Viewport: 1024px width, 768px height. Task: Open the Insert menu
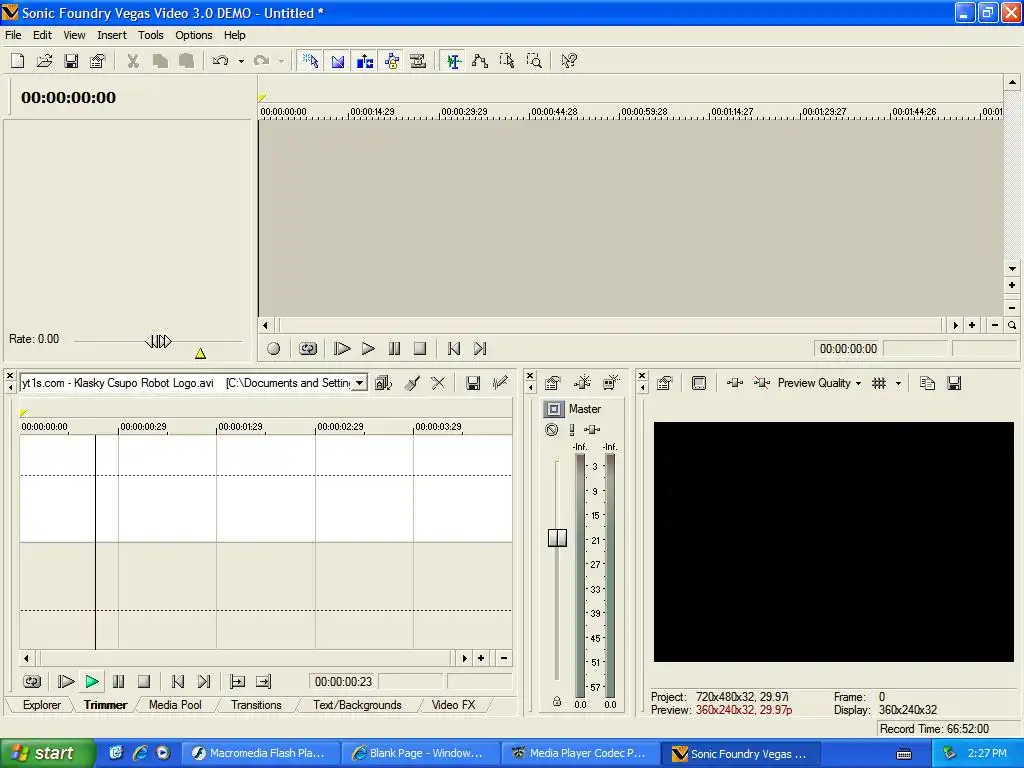112,35
